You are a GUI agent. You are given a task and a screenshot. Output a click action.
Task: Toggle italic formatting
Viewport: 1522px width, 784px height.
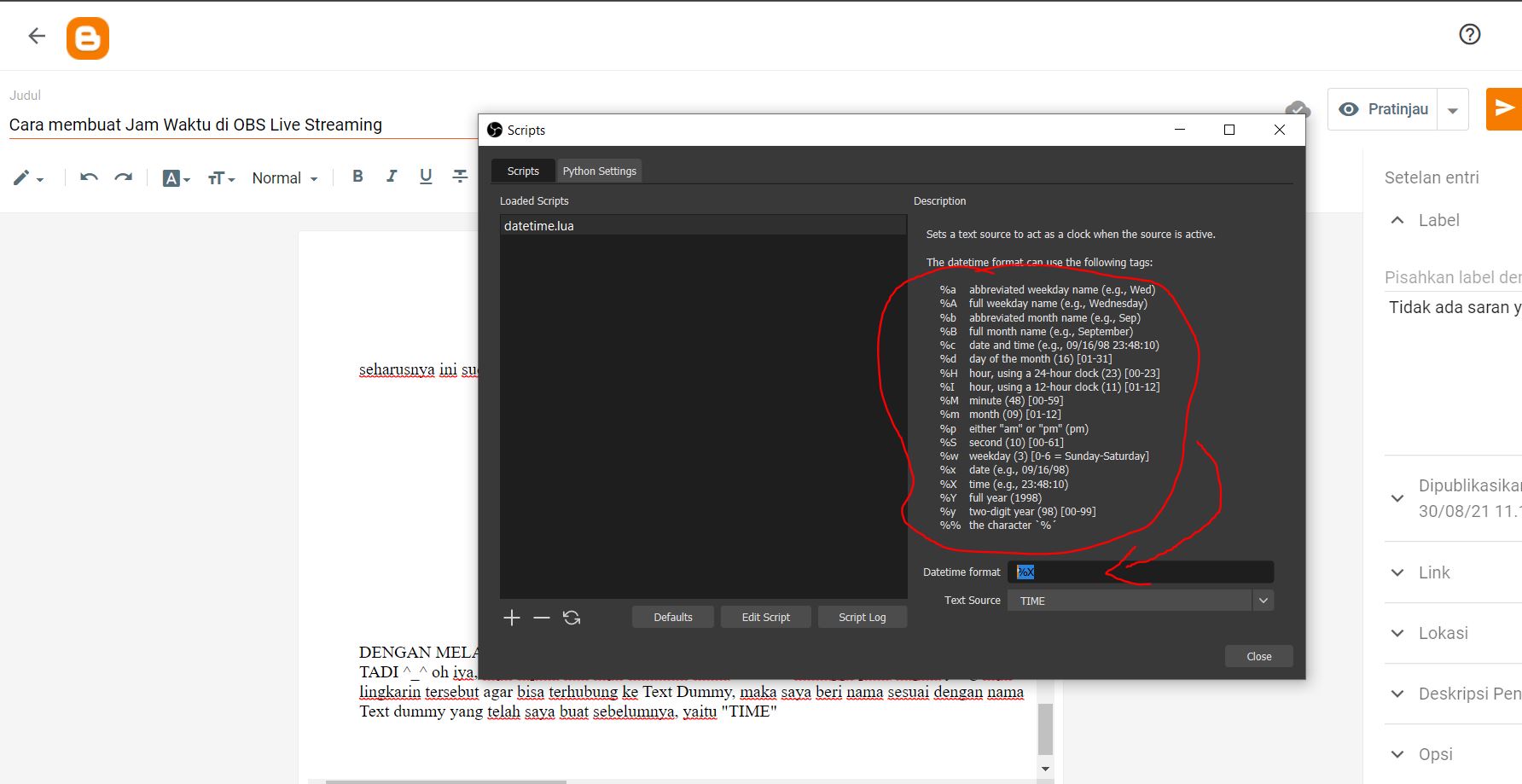[x=392, y=176]
